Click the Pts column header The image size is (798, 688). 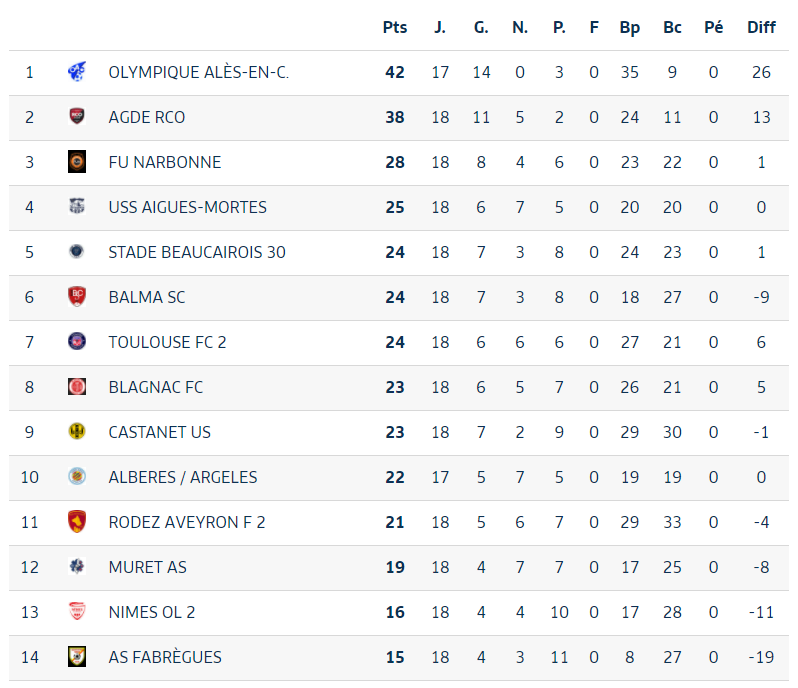click(395, 27)
